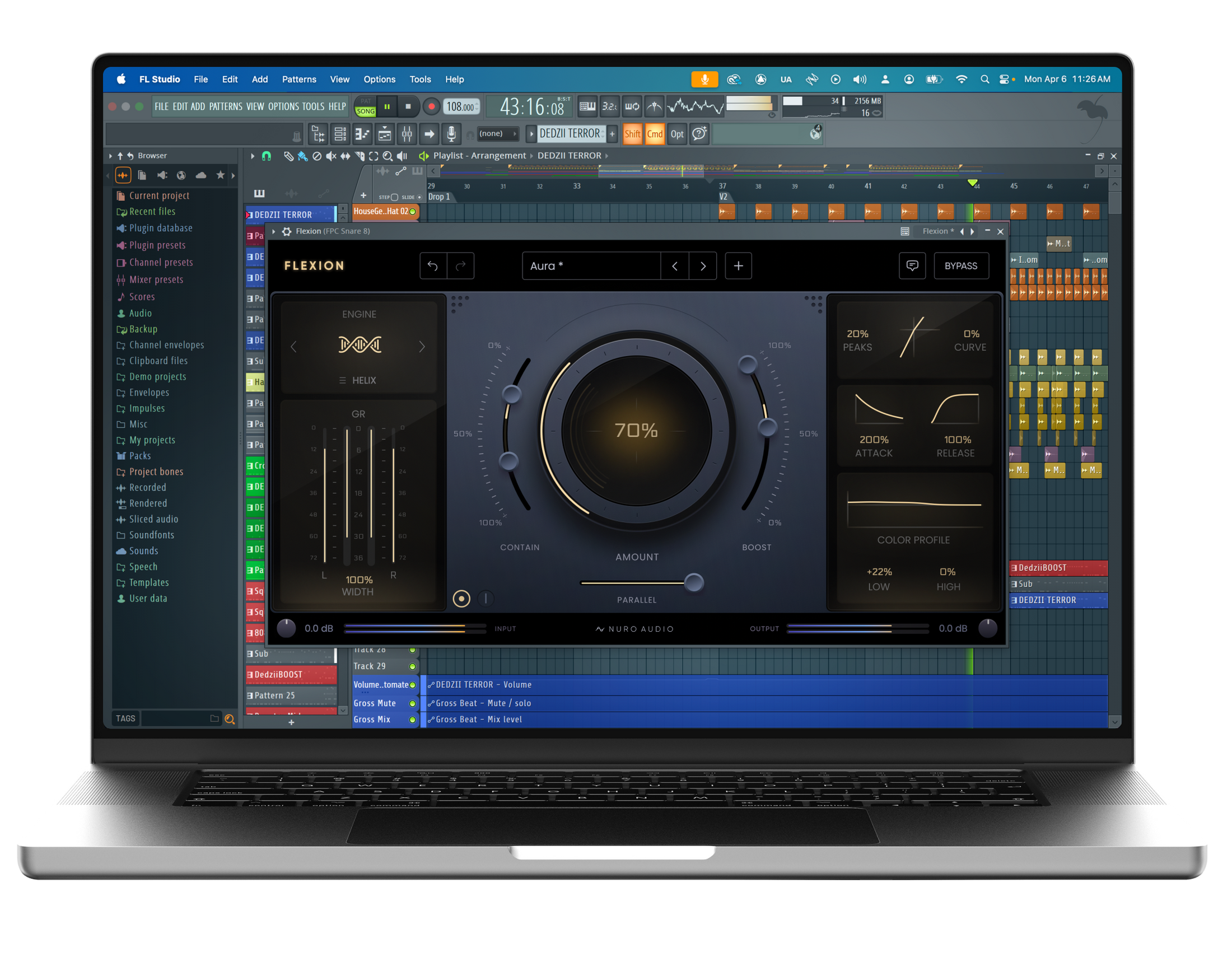Open the FL Studio File menu
1232x971 pixels.
200,80
